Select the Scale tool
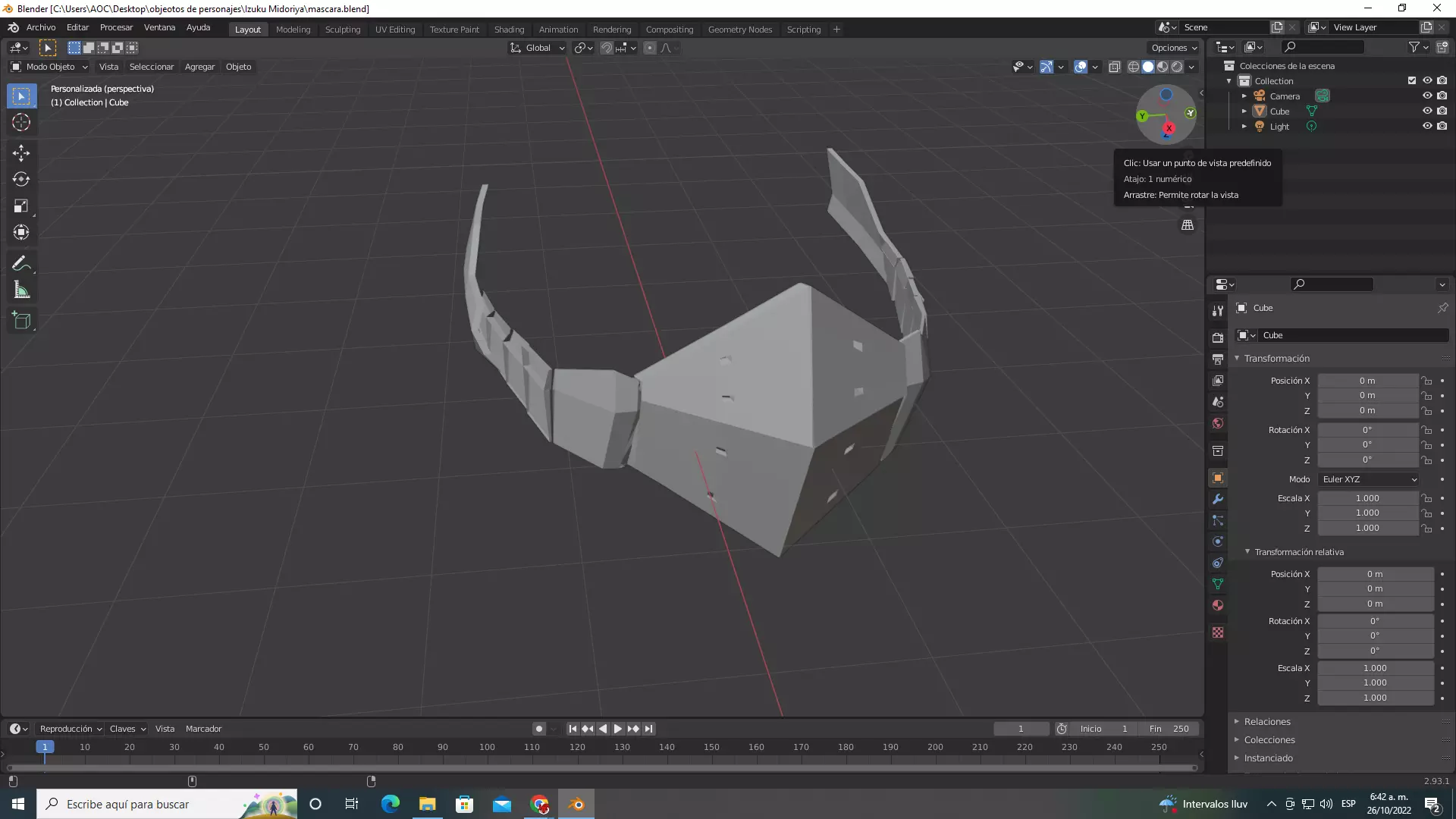1456x819 pixels. coord(21,206)
